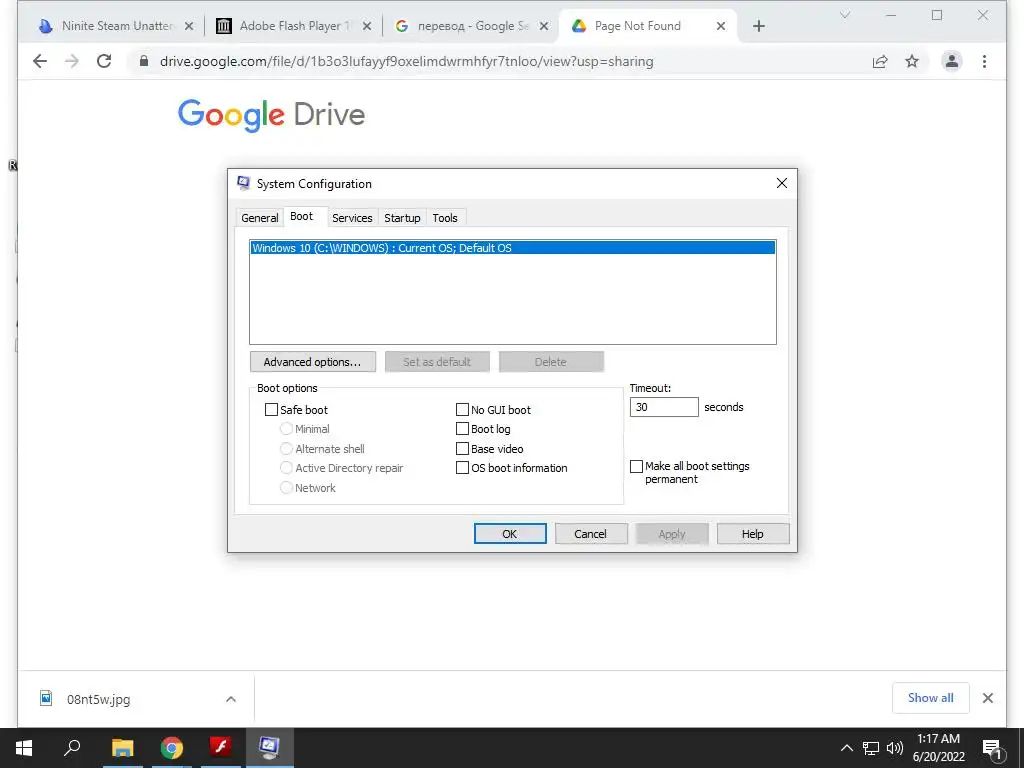Select Alternate shell radio button

coord(286,449)
